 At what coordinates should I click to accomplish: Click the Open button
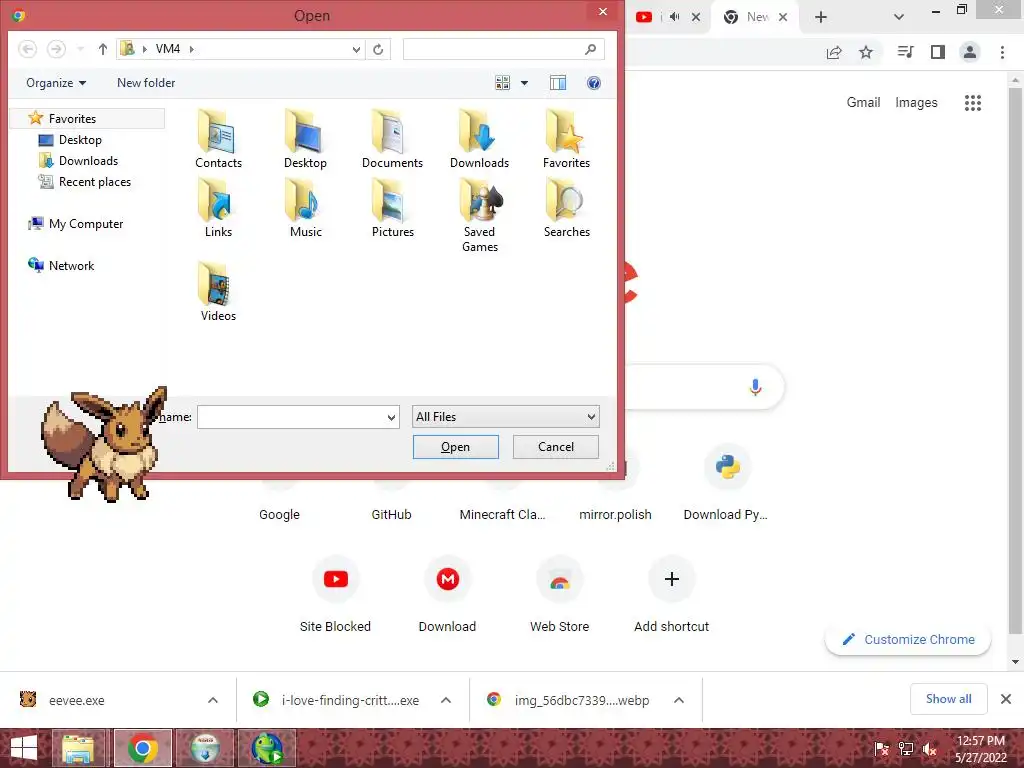[x=455, y=447]
